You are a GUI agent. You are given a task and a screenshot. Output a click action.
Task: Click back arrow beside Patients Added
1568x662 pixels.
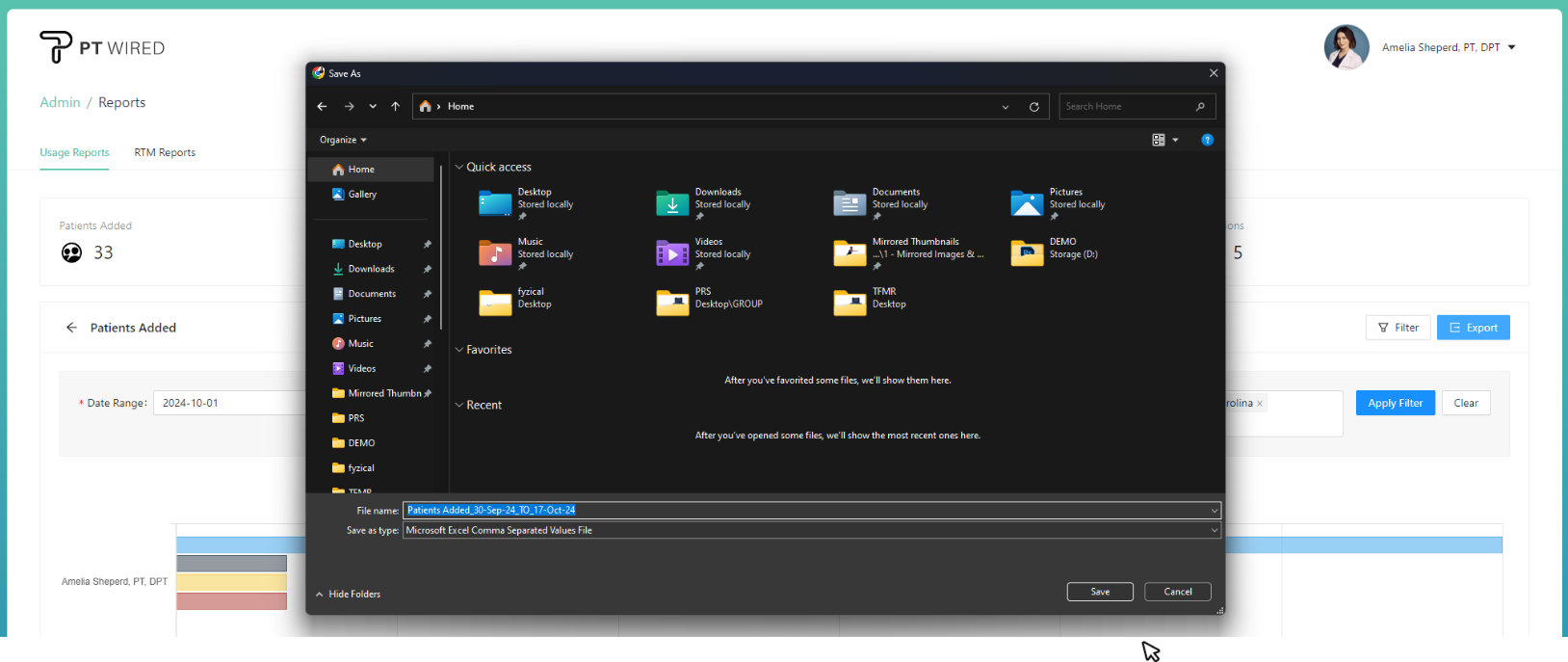pyautogui.click(x=71, y=328)
